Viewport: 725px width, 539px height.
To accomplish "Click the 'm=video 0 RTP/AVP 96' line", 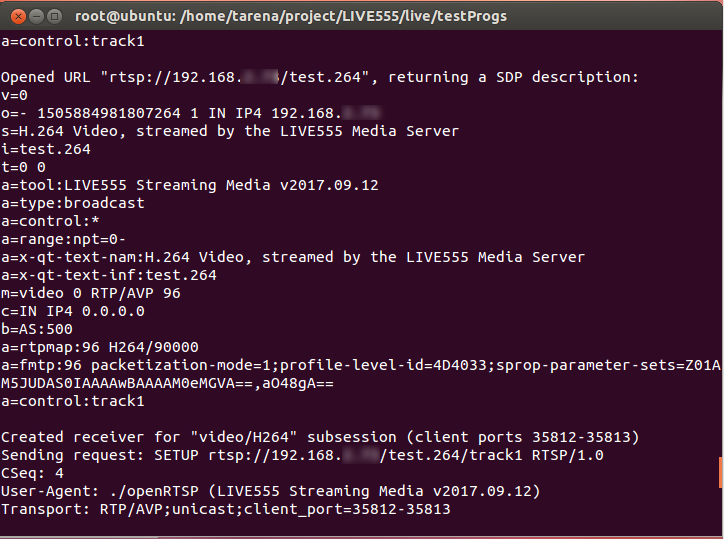I will pyautogui.click(x=91, y=293).
